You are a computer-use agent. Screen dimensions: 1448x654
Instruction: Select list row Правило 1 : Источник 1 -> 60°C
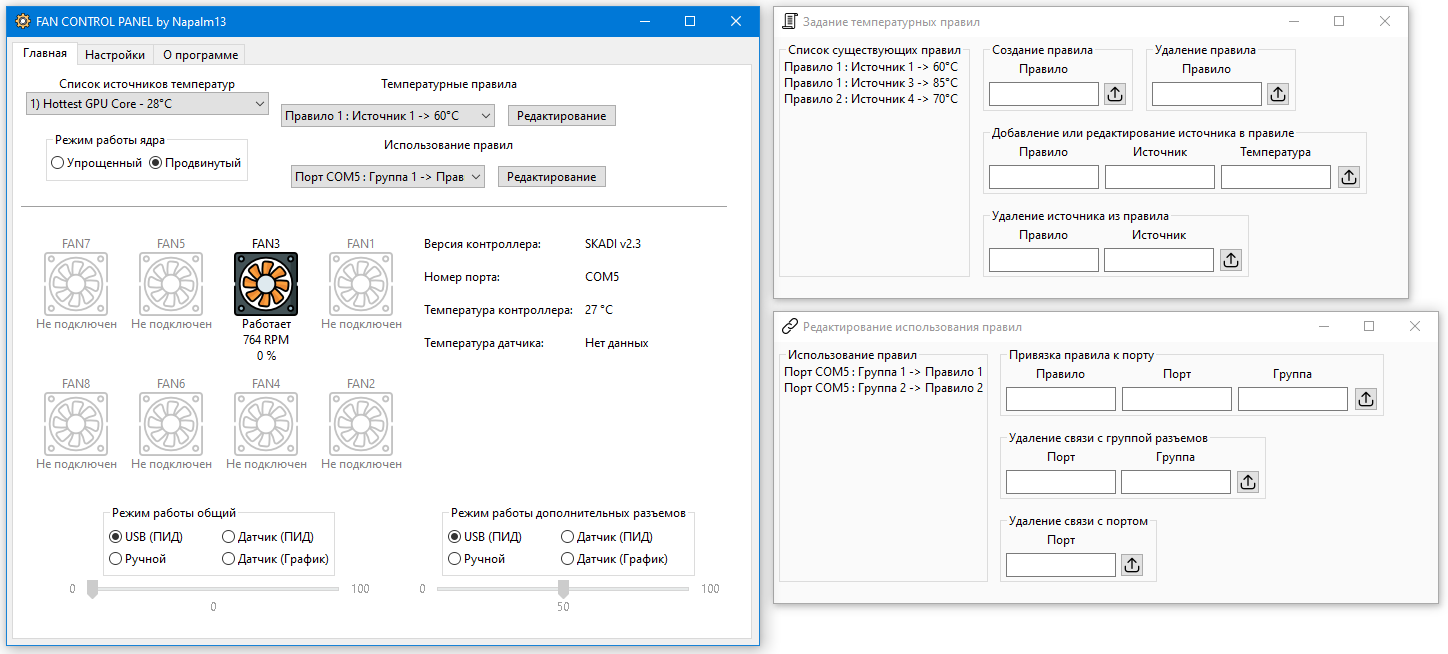coord(871,67)
